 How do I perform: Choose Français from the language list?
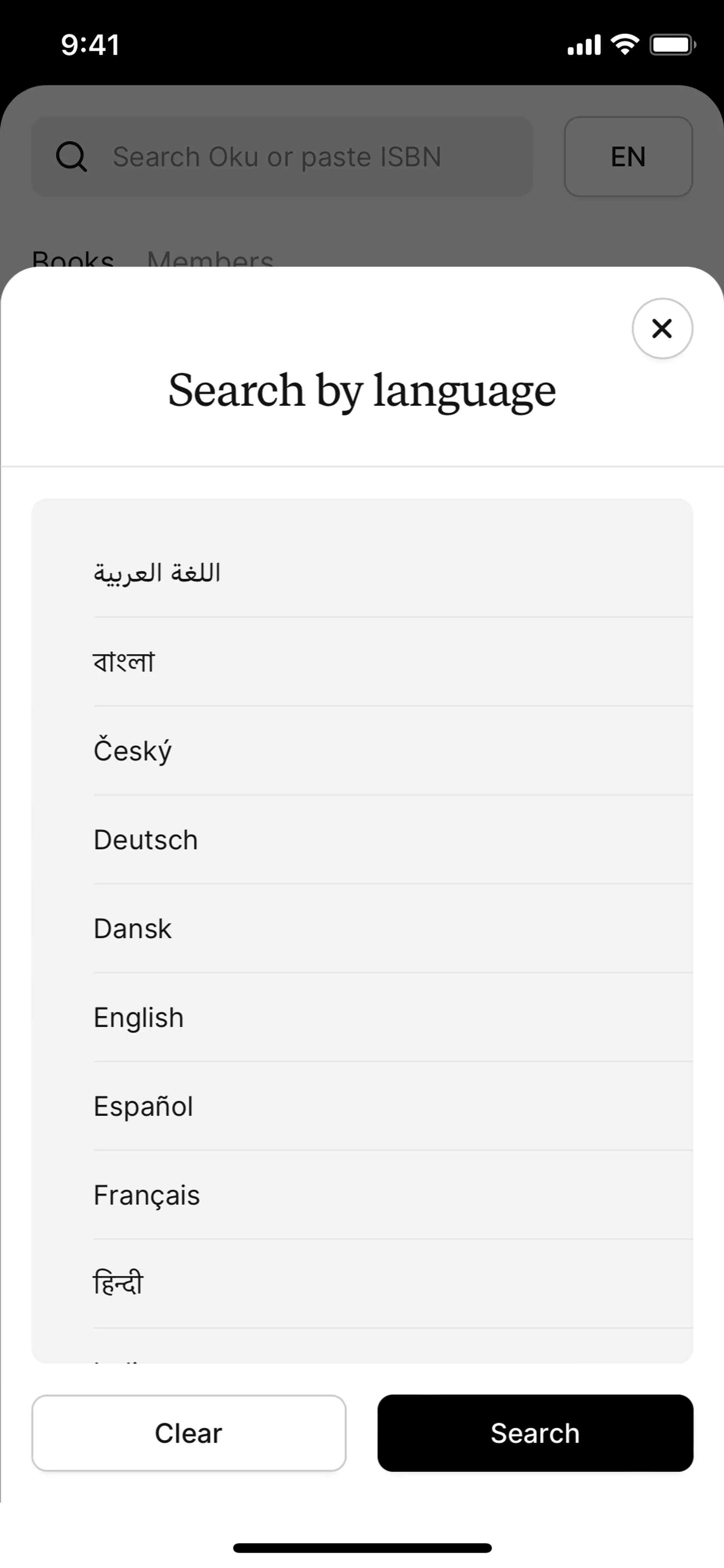[x=147, y=1195]
